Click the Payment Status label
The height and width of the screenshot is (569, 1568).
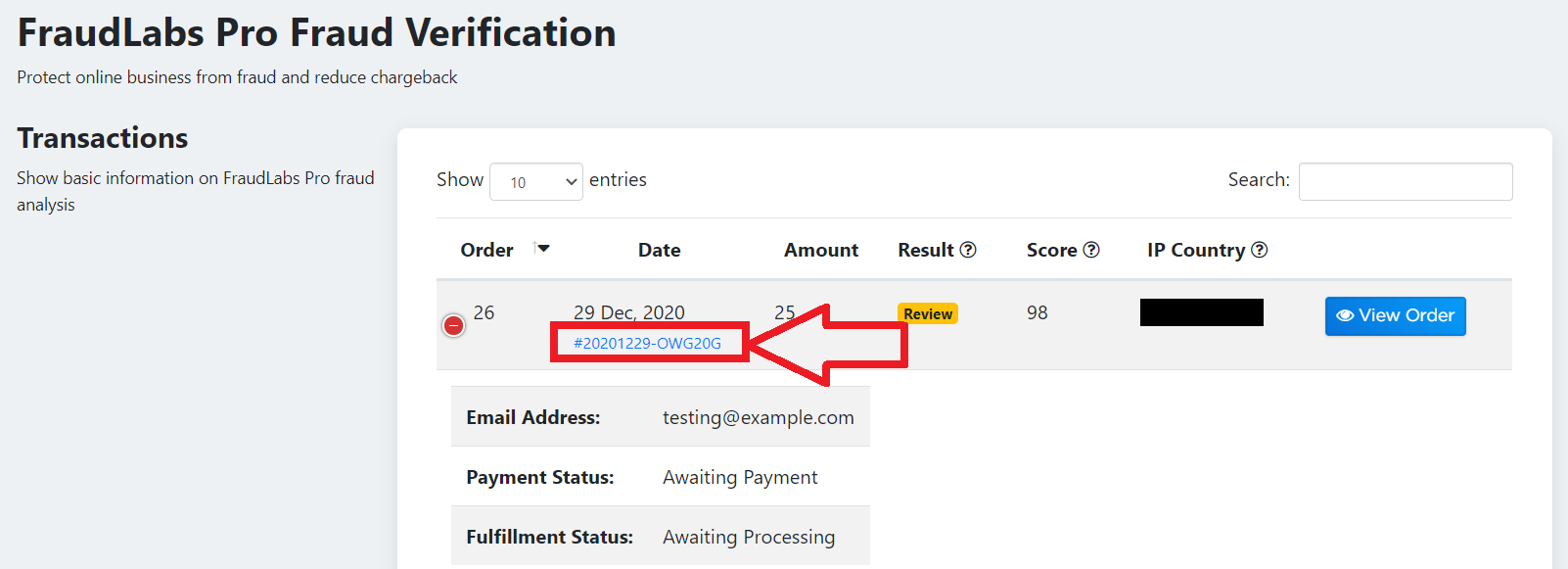point(539,477)
